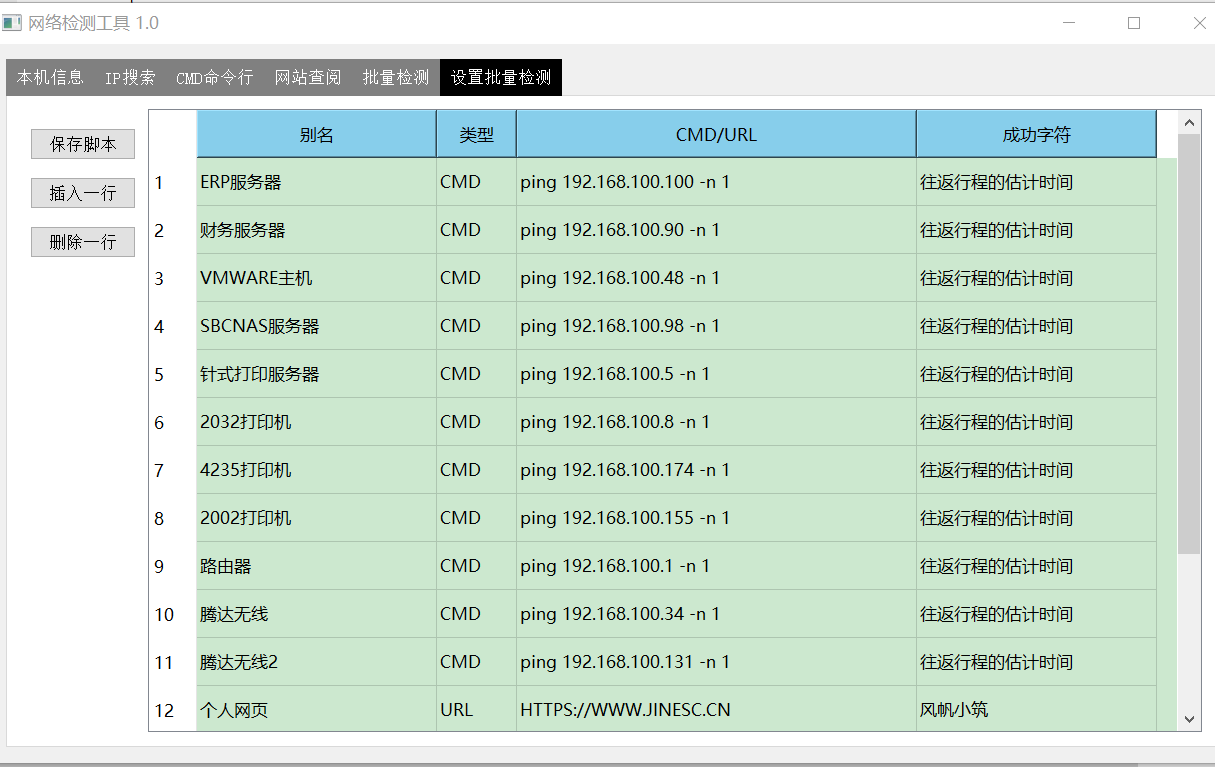Click the 插入一行 button

click(x=83, y=193)
